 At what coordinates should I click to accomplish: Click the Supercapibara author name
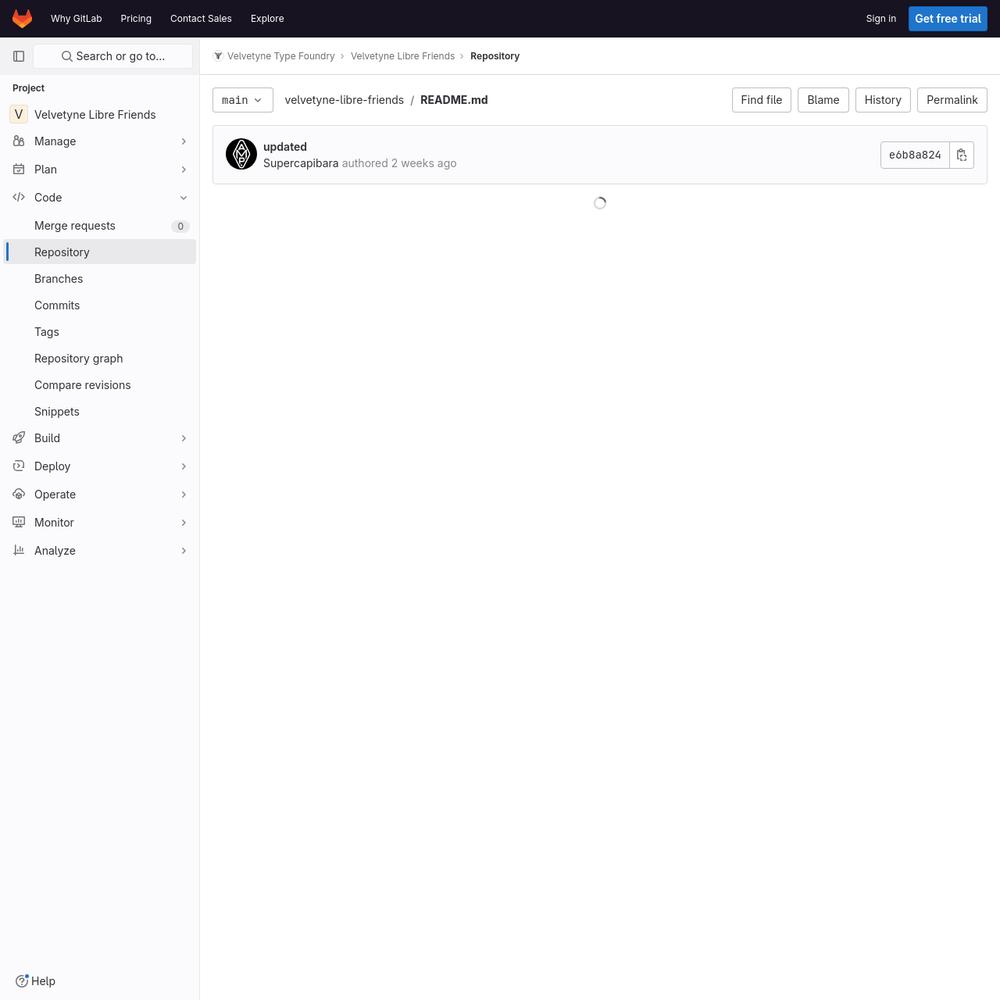coord(300,163)
